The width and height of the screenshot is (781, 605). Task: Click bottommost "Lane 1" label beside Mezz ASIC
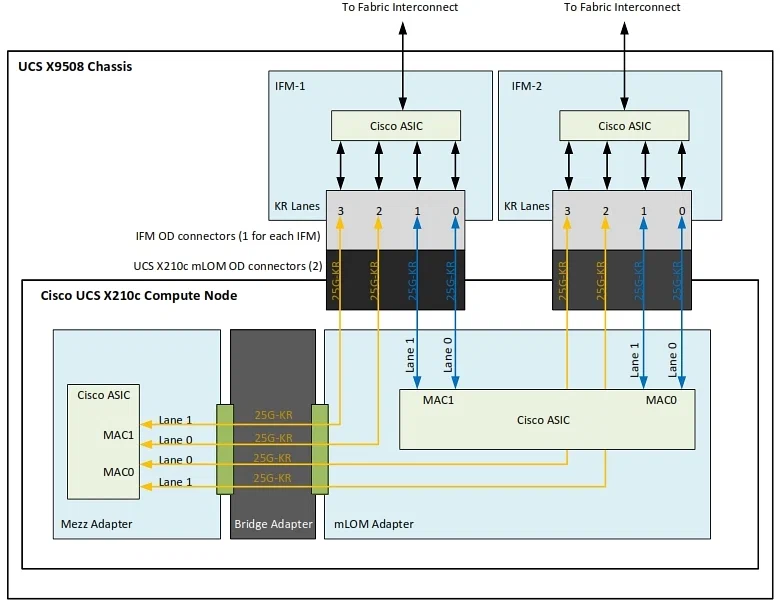(175, 482)
